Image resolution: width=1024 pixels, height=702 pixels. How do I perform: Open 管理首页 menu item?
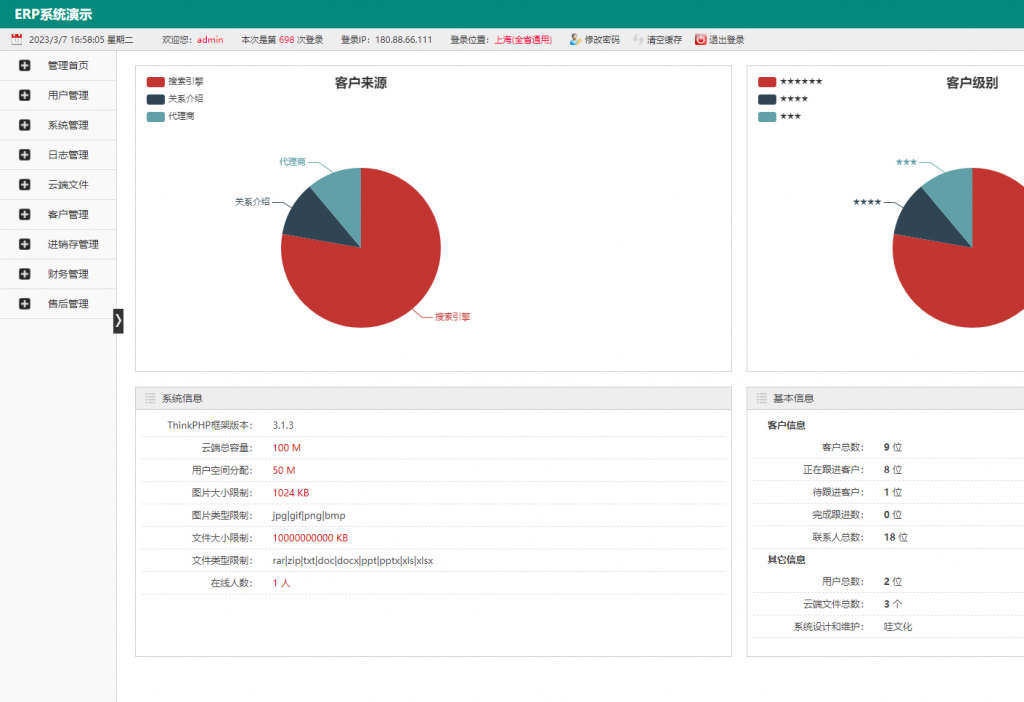(68, 65)
